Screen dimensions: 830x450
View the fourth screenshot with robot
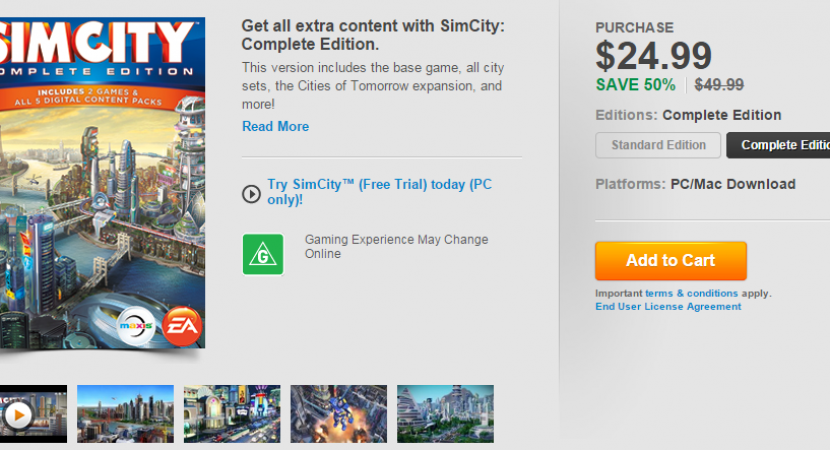point(338,413)
